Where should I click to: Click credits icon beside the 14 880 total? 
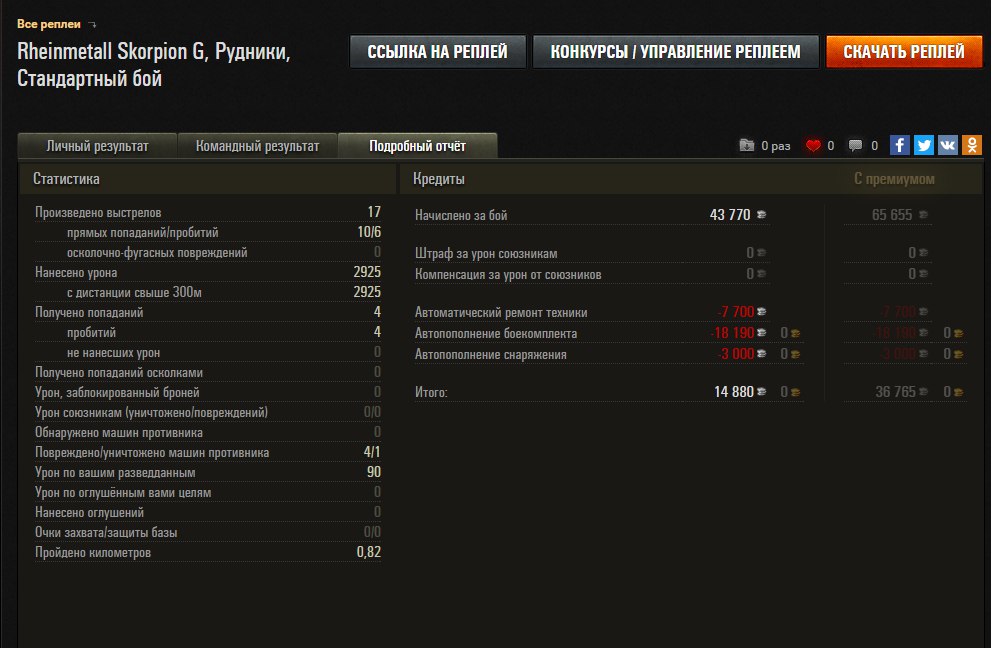pos(762,393)
